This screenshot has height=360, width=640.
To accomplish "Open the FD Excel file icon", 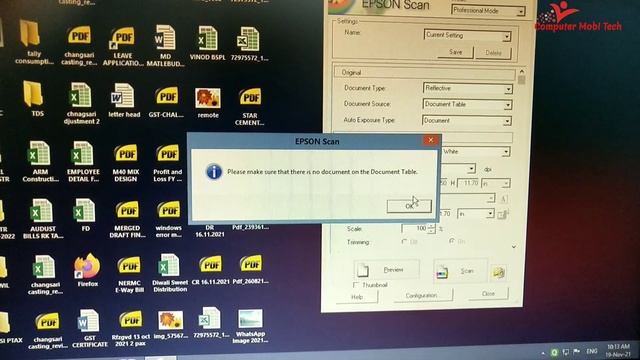I will click(x=85, y=215).
